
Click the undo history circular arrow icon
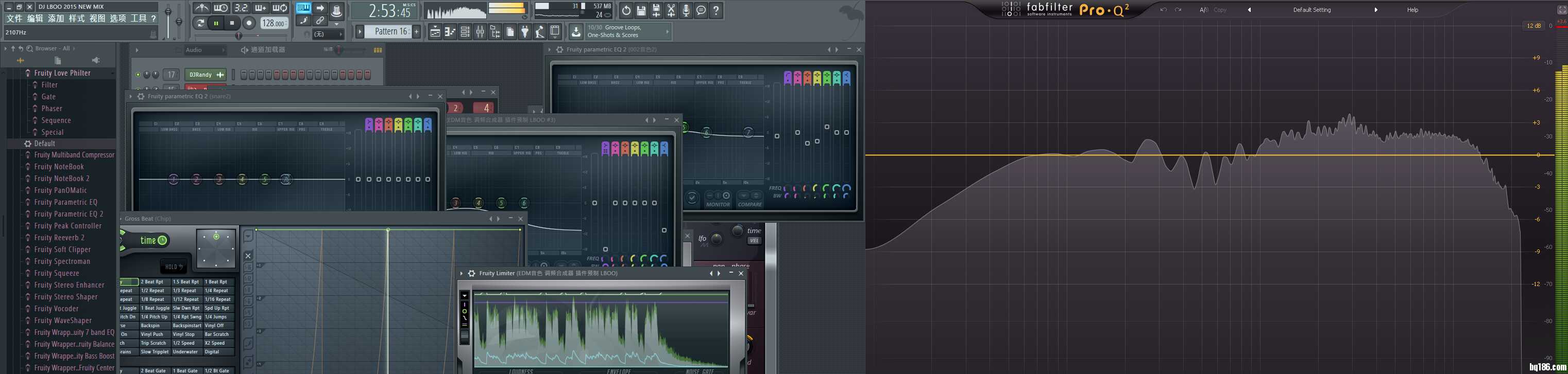[626, 10]
